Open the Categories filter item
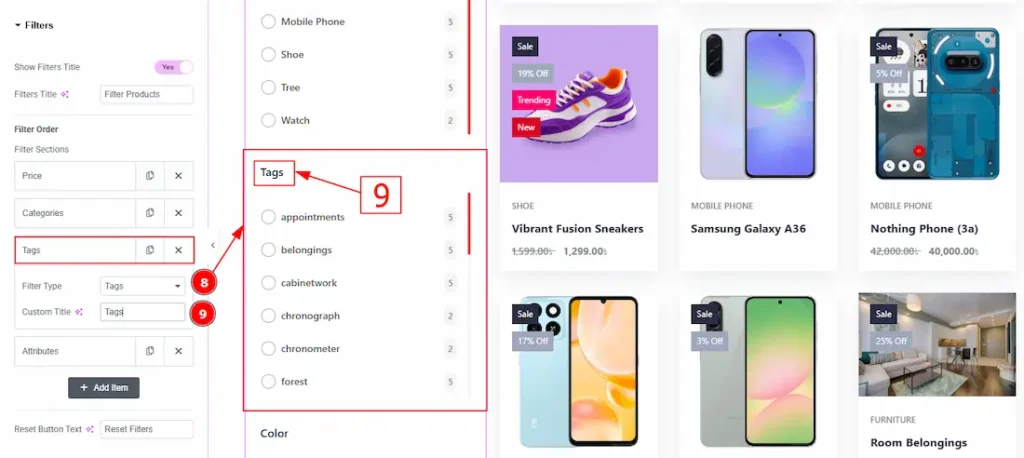Viewport: 1024px width, 458px height. point(75,213)
